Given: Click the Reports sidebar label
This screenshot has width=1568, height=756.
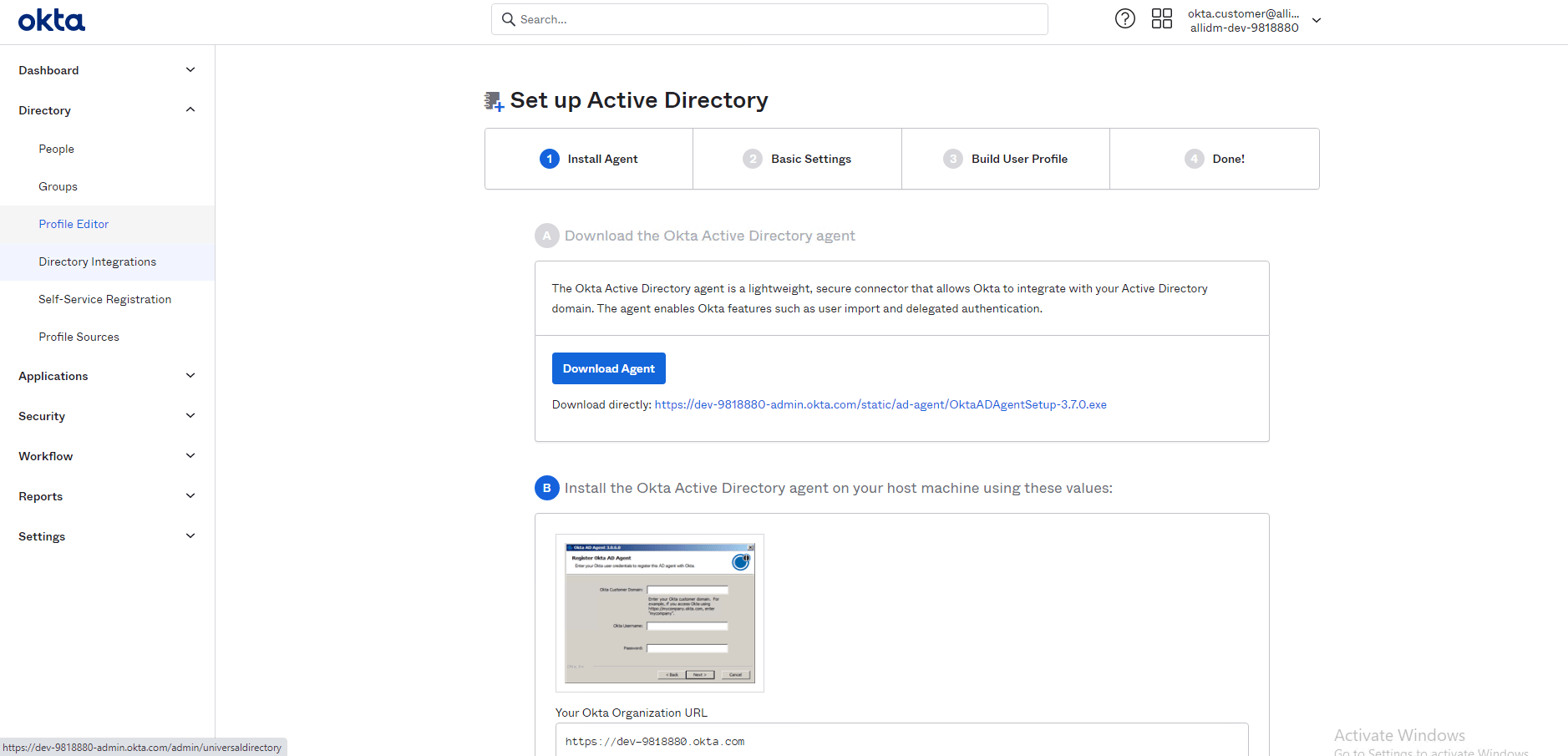Looking at the screenshot, I should (41, 496).
